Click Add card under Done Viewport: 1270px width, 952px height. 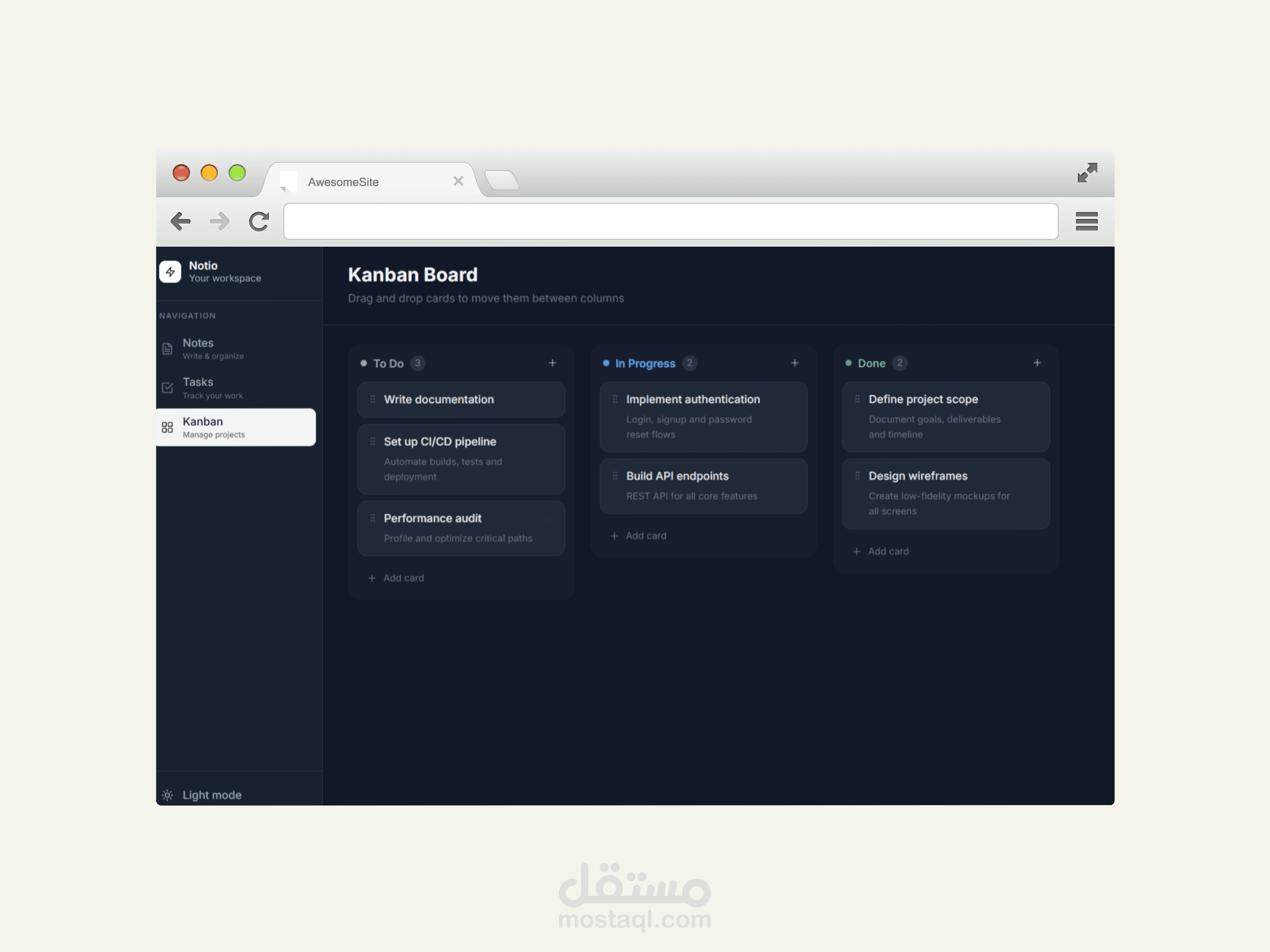(x=881, y=551)
